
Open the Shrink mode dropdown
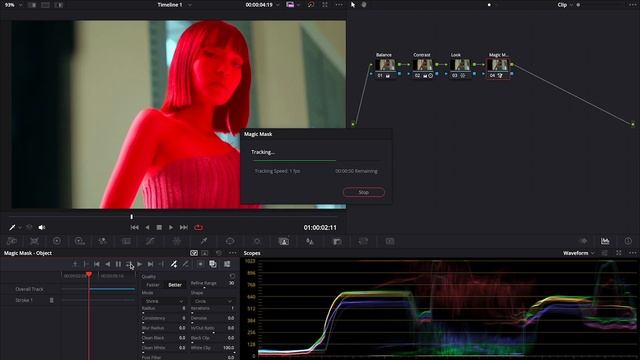tap(163, 301)
